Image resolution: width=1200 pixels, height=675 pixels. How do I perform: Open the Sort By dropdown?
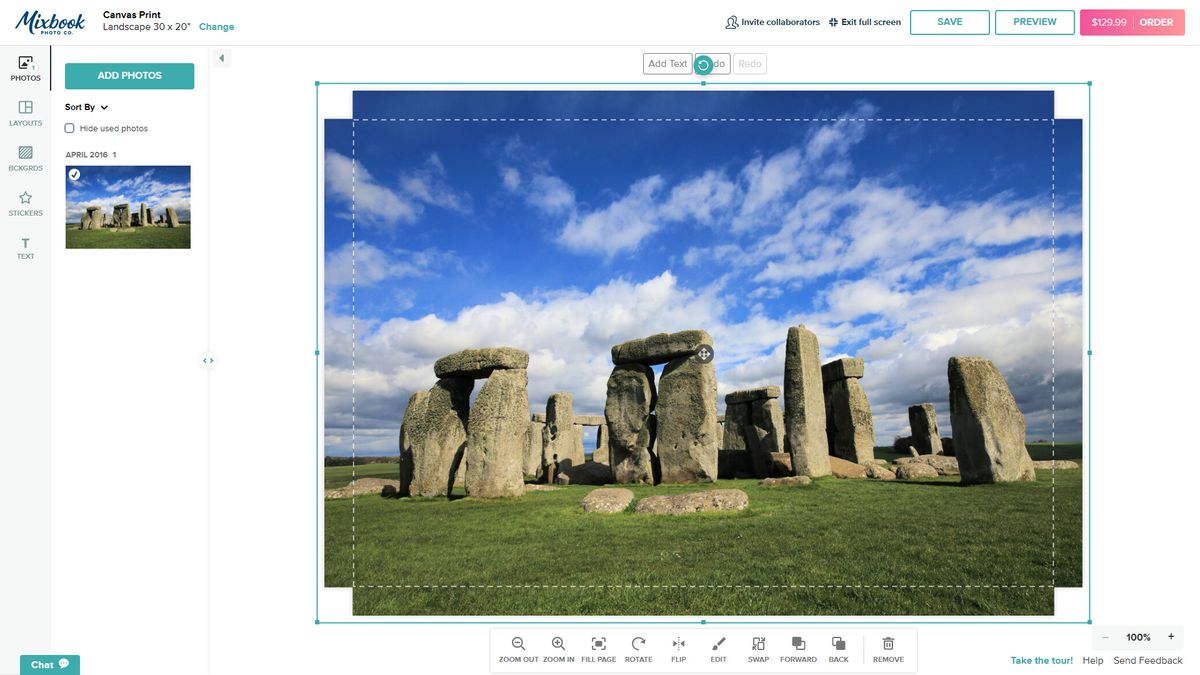tap(84, 106)
